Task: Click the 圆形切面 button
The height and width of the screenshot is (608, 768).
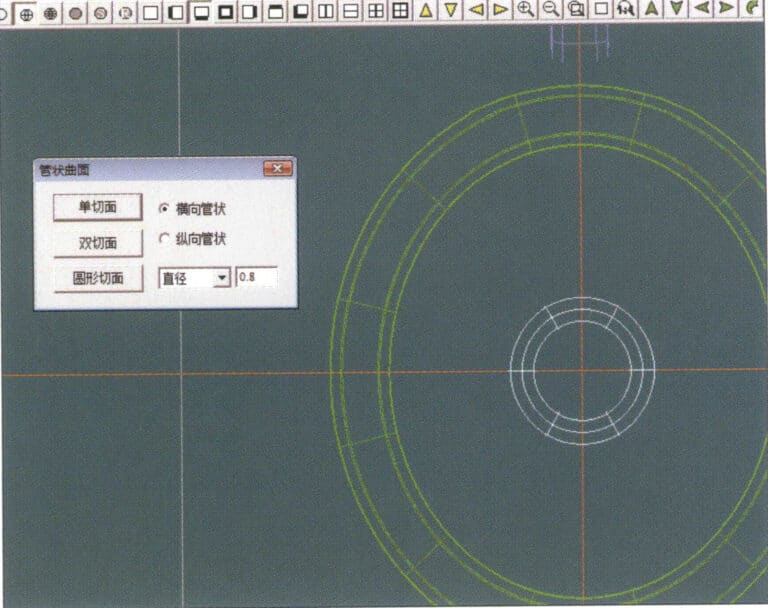Action: coord(98,278)
